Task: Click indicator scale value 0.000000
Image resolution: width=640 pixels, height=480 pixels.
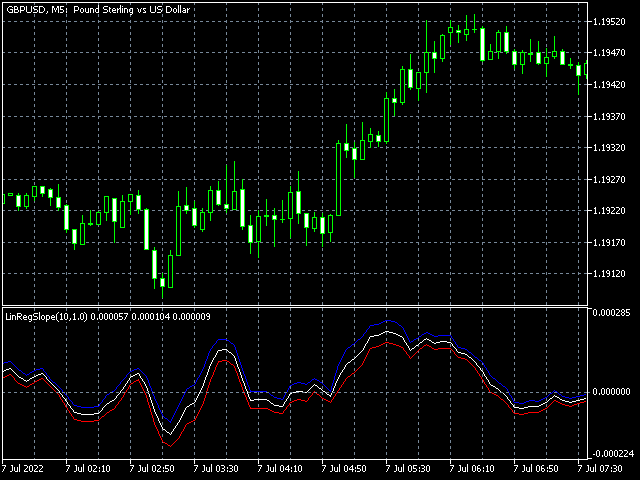Action: (x=611, y=392)
